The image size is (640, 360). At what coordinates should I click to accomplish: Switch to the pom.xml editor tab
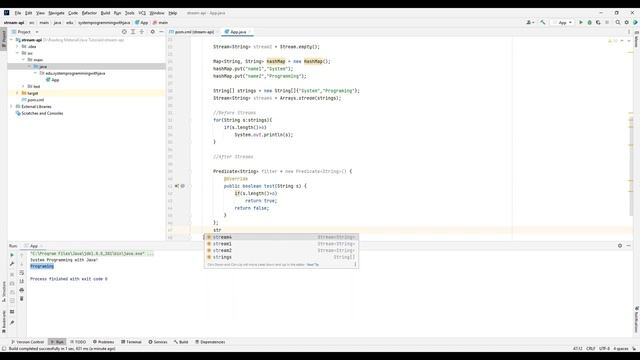pos(194,32)
